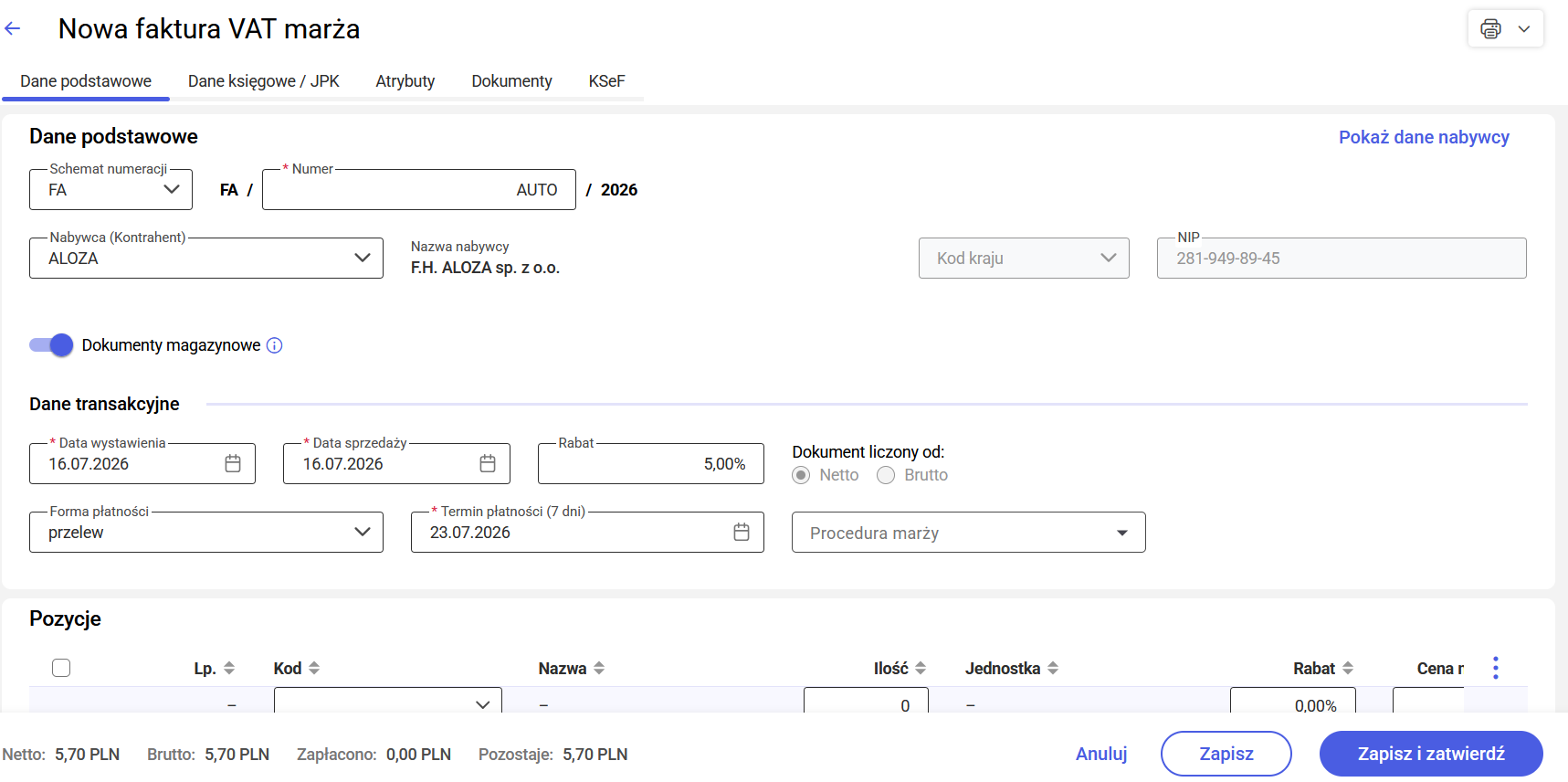Click the printer icon
Screen dimensions: 1568x782
click(1490, 29)
